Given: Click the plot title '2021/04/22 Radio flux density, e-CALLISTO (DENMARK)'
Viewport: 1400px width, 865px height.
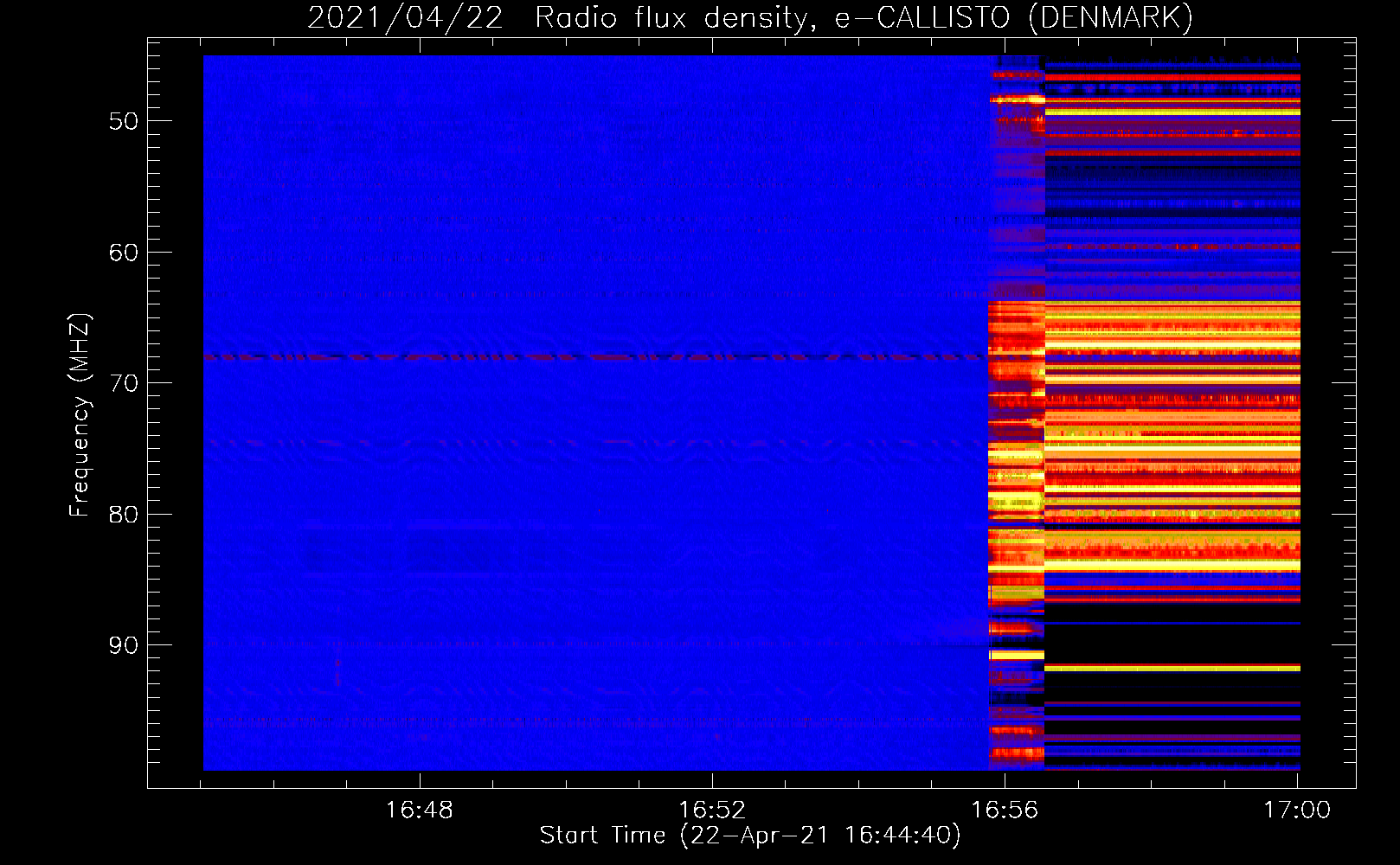Looking at the screenshot, I should (750, 17).
